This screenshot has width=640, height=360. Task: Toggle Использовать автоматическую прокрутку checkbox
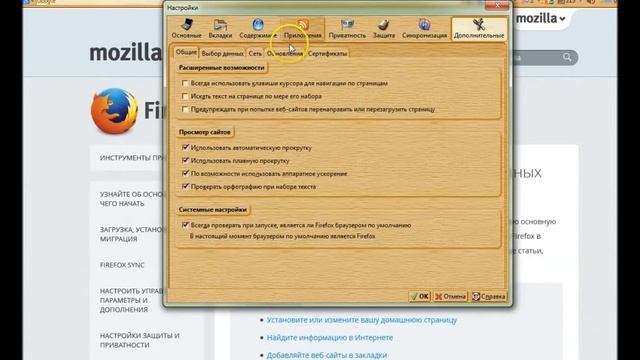pos(185,147)
